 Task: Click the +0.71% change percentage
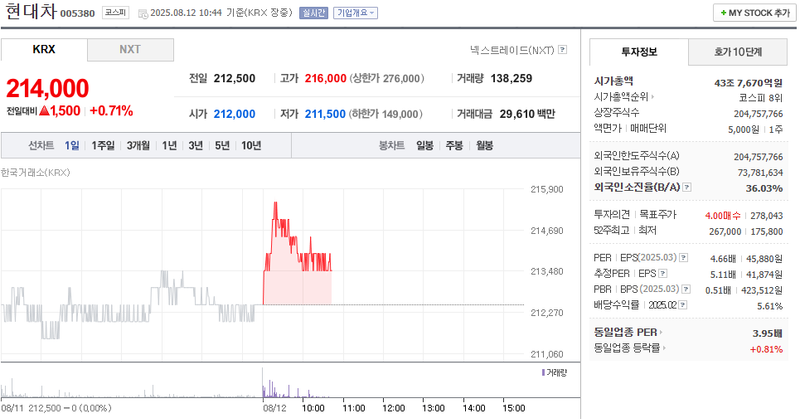pyautogui.click(x=111, y=111)
